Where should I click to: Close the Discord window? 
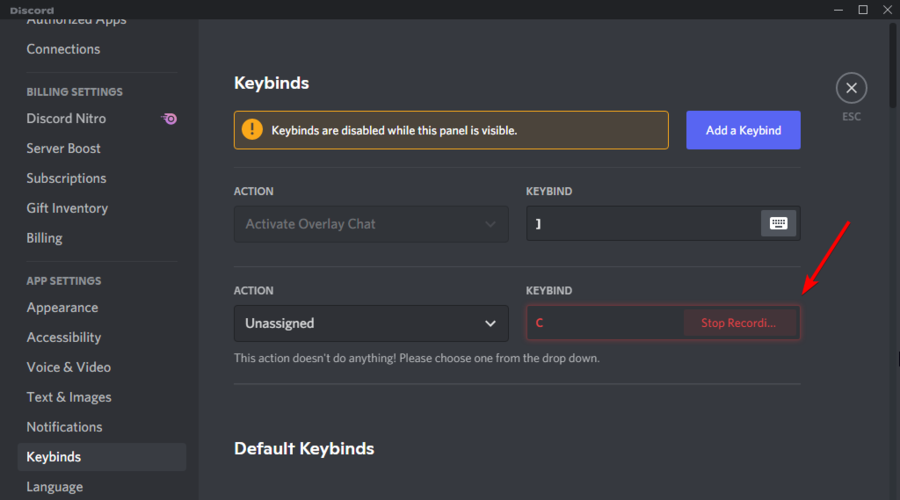[887, 10]
